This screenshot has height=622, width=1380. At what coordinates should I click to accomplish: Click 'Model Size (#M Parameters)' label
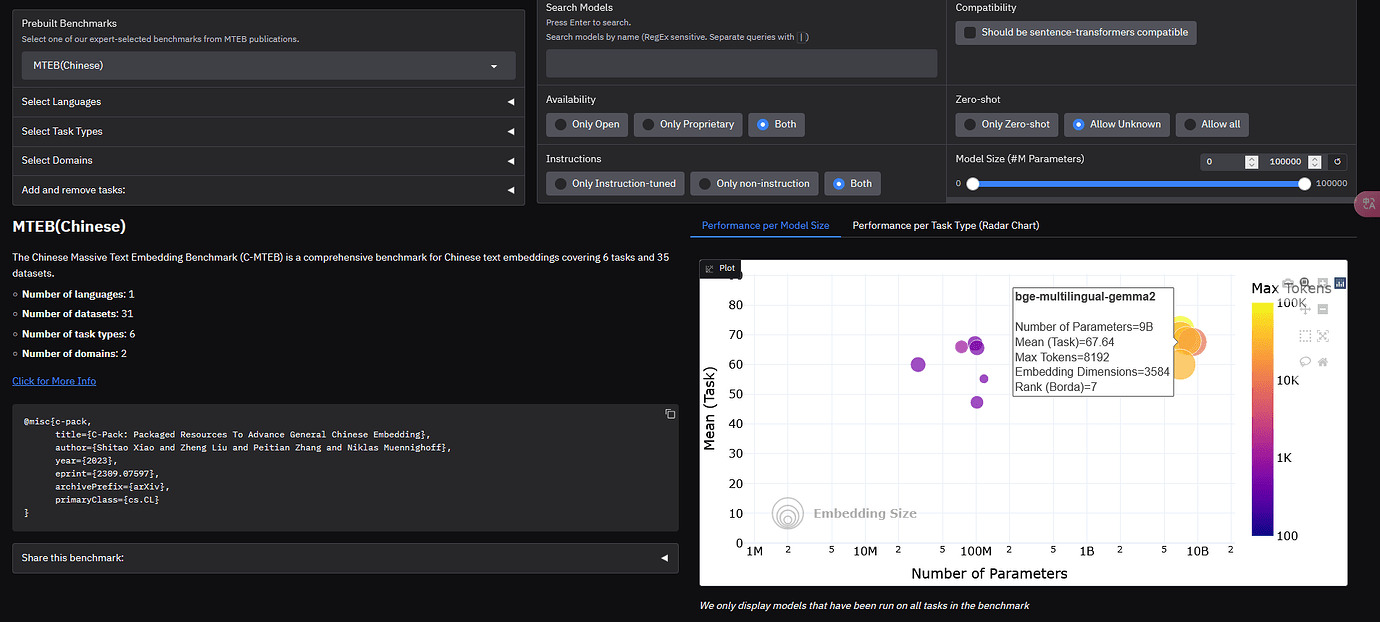click(x=1020, y=159)
